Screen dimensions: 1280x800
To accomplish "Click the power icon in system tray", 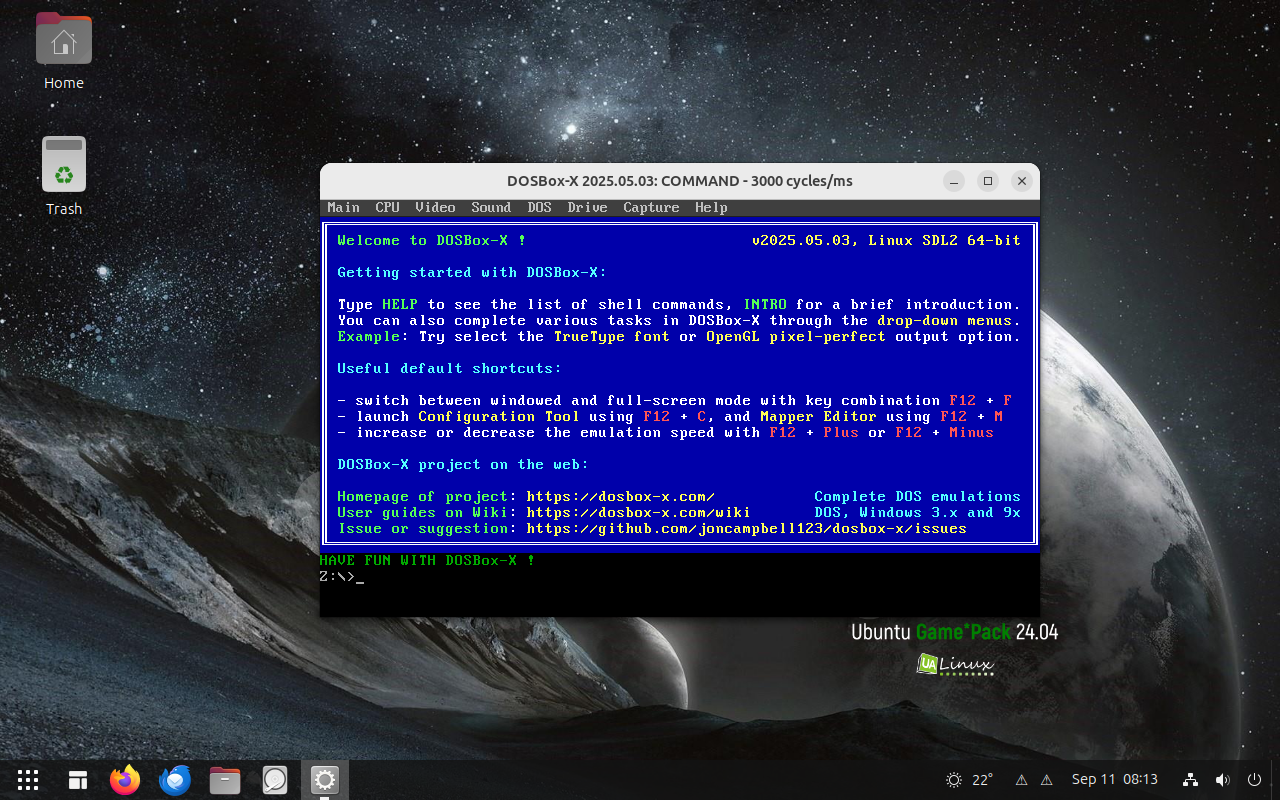I will (x=1254, y=780).
